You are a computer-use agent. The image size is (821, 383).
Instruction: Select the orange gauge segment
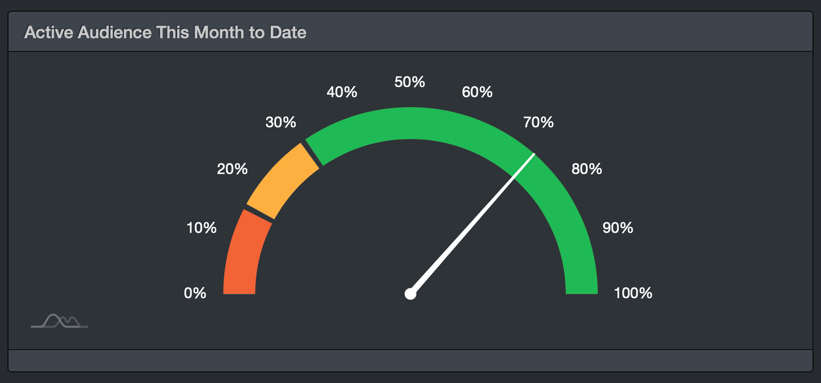pos(283,181)
